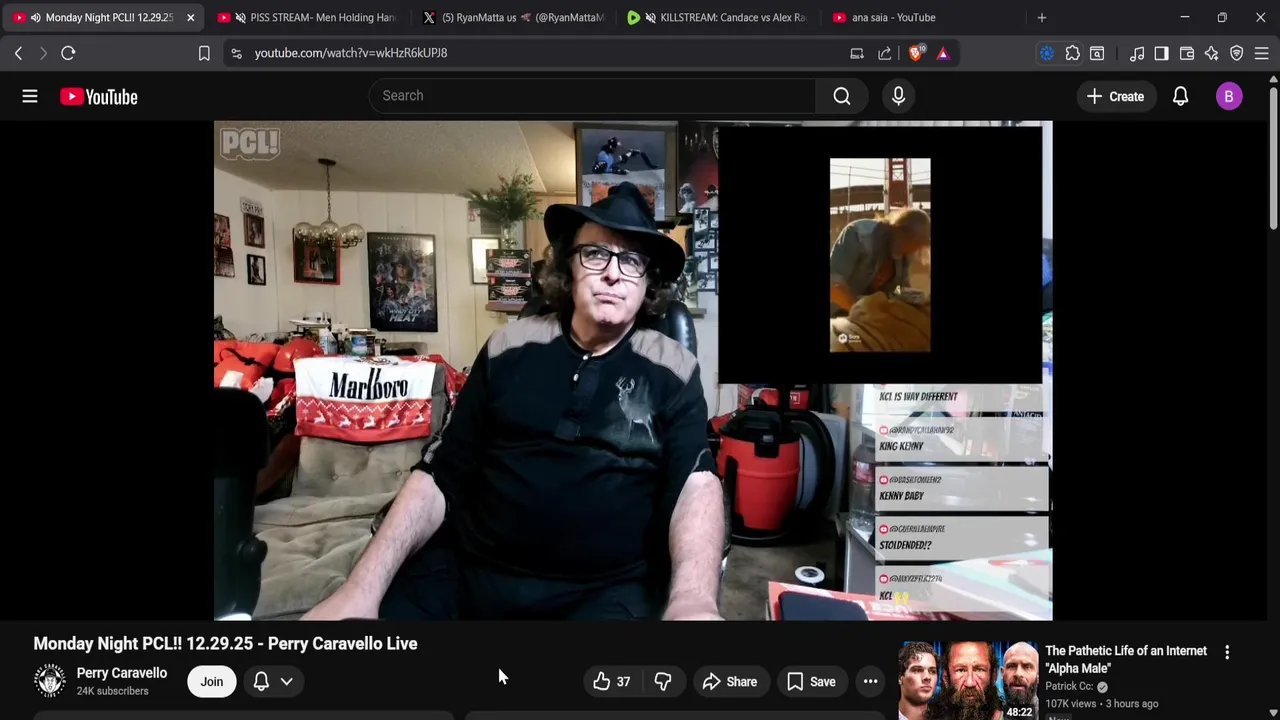Join the Perry Caravello channel
This screenshot has width=1280, height=720.
212,681
